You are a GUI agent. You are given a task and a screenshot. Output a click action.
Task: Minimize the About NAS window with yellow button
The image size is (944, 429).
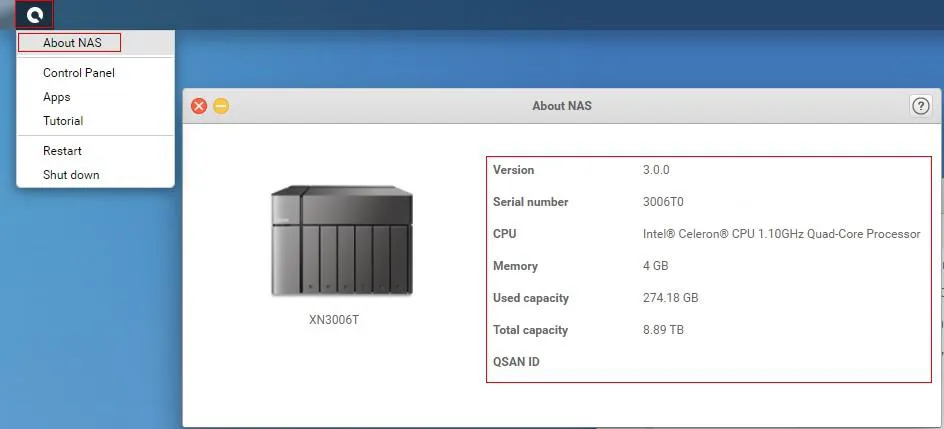[x=221, y=106]
